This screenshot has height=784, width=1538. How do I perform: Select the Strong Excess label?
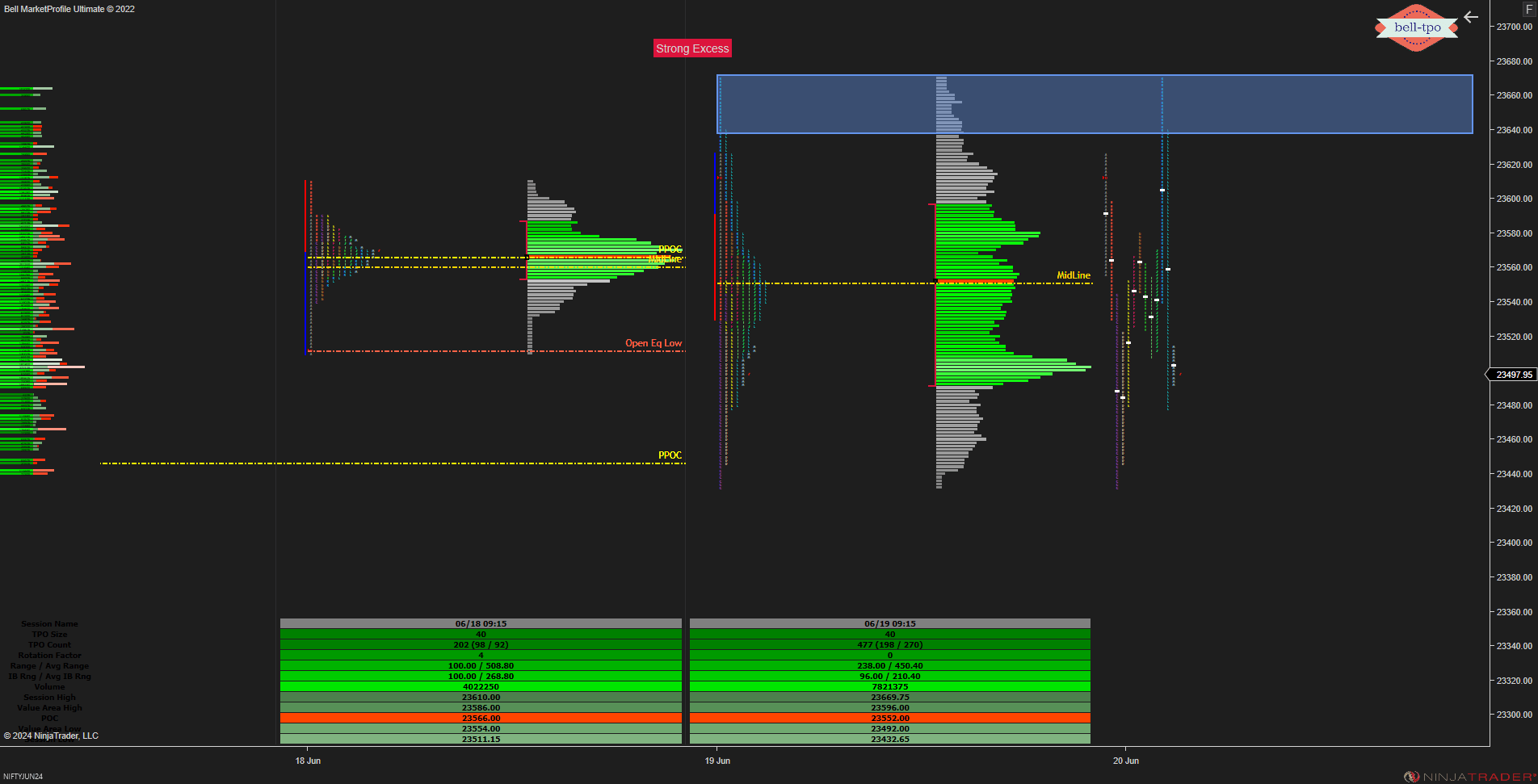click(692, 48)
